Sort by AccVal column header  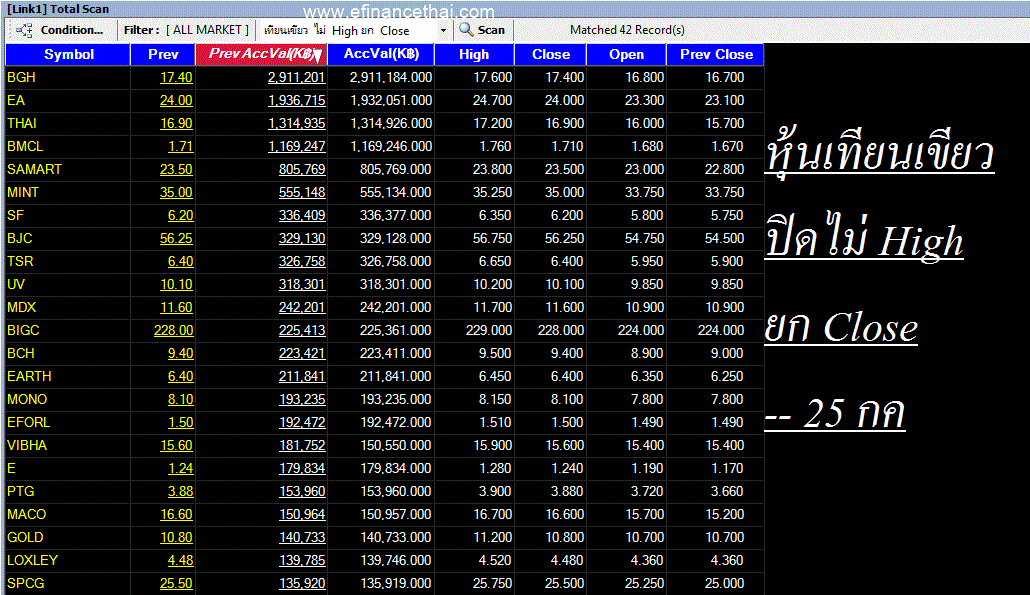(x=381, y=55)
